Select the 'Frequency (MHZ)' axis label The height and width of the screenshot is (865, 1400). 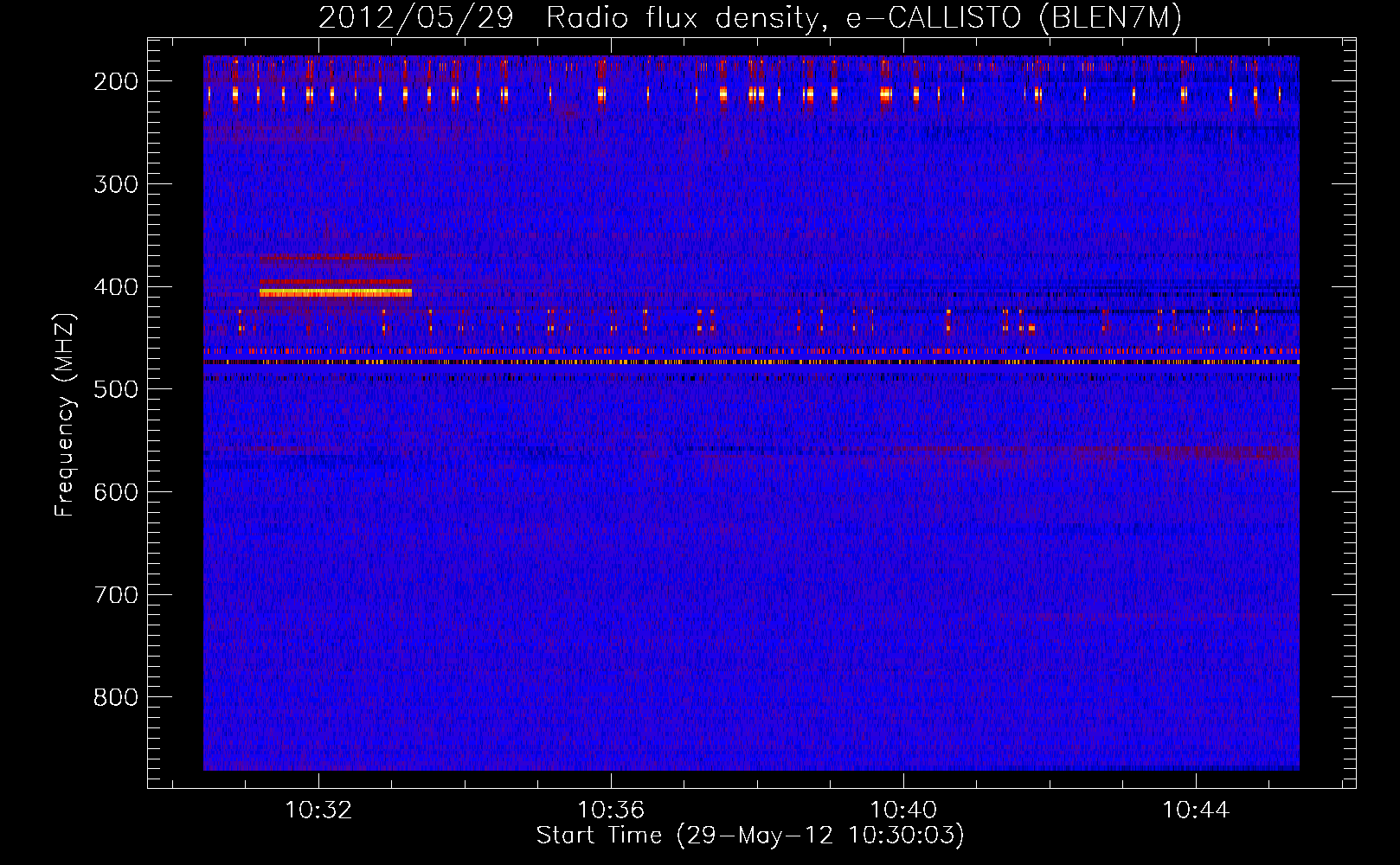(x=65, y=415)
